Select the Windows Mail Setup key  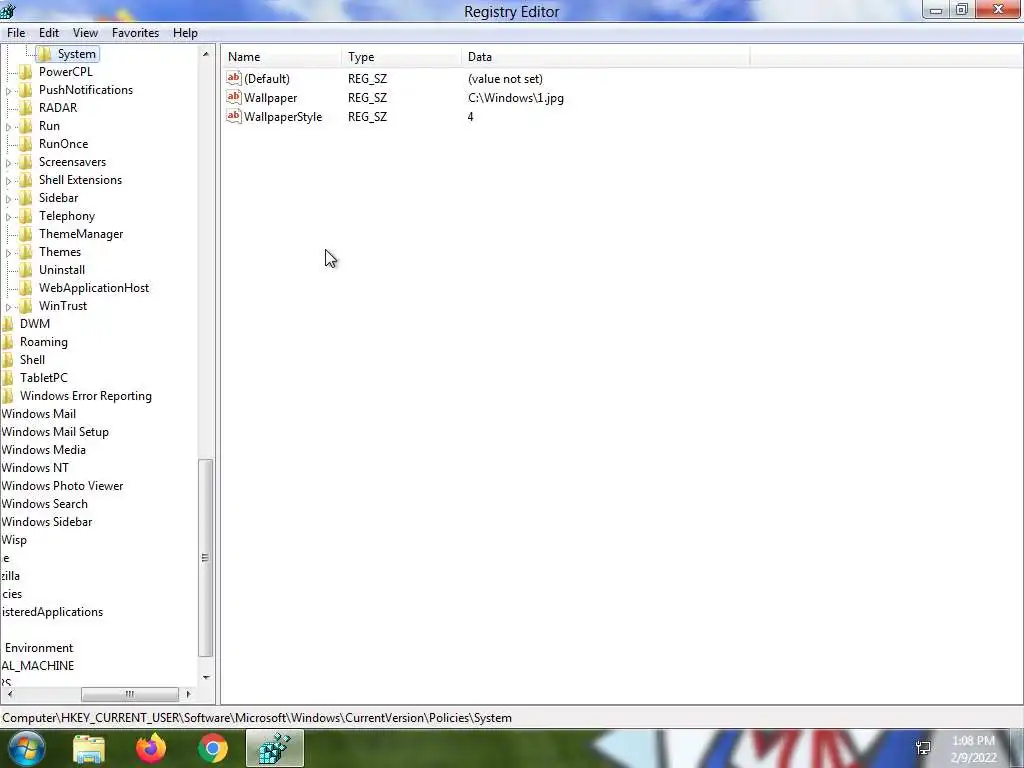(55, 432)
